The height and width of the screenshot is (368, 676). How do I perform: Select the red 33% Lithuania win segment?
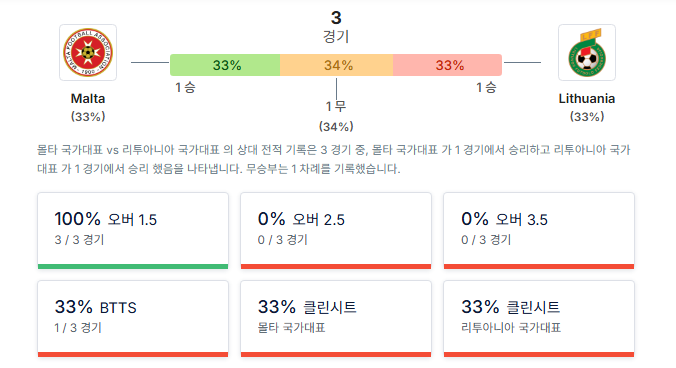click(448, 65)
